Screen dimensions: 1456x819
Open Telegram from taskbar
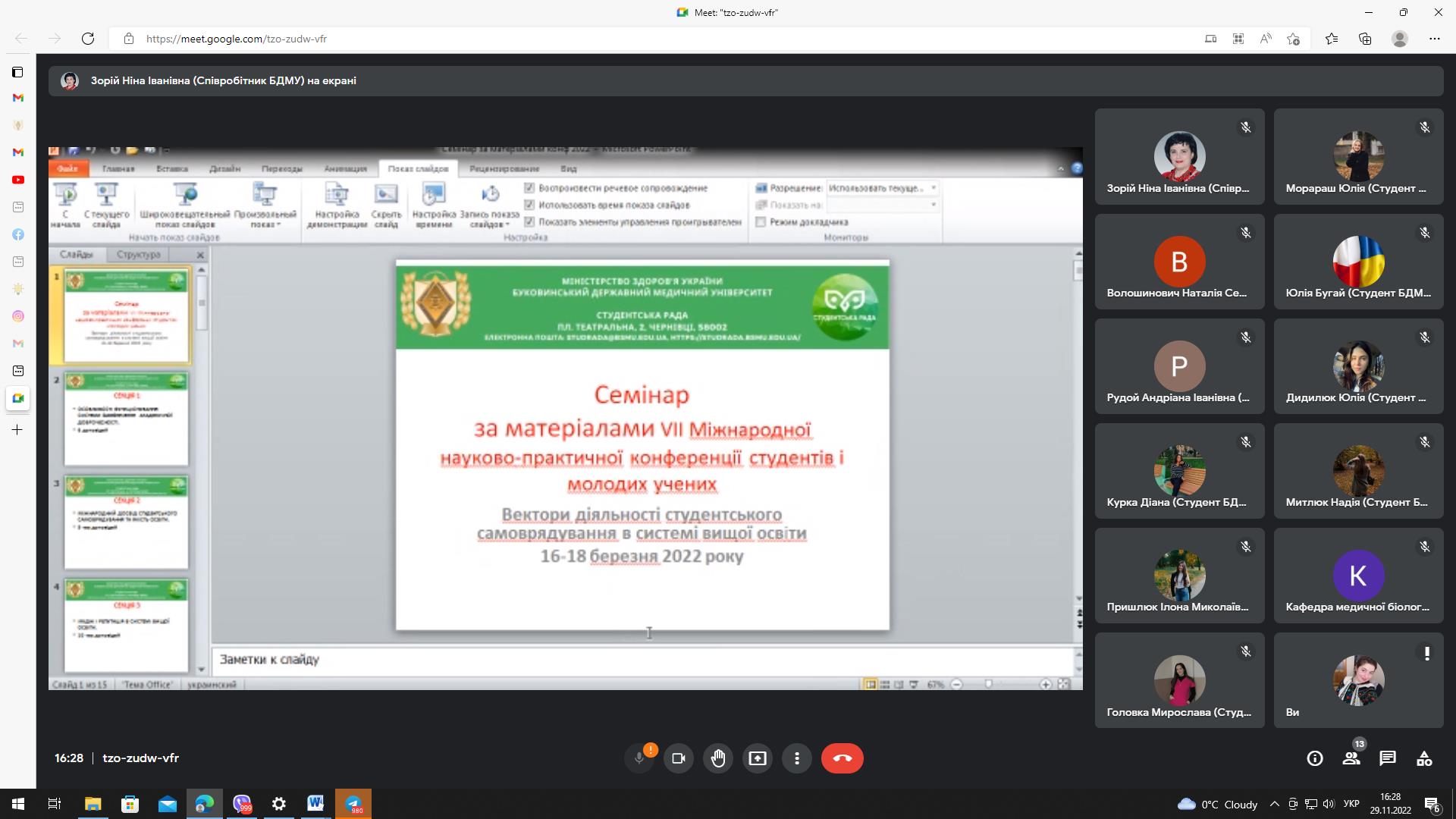(353, 804)
